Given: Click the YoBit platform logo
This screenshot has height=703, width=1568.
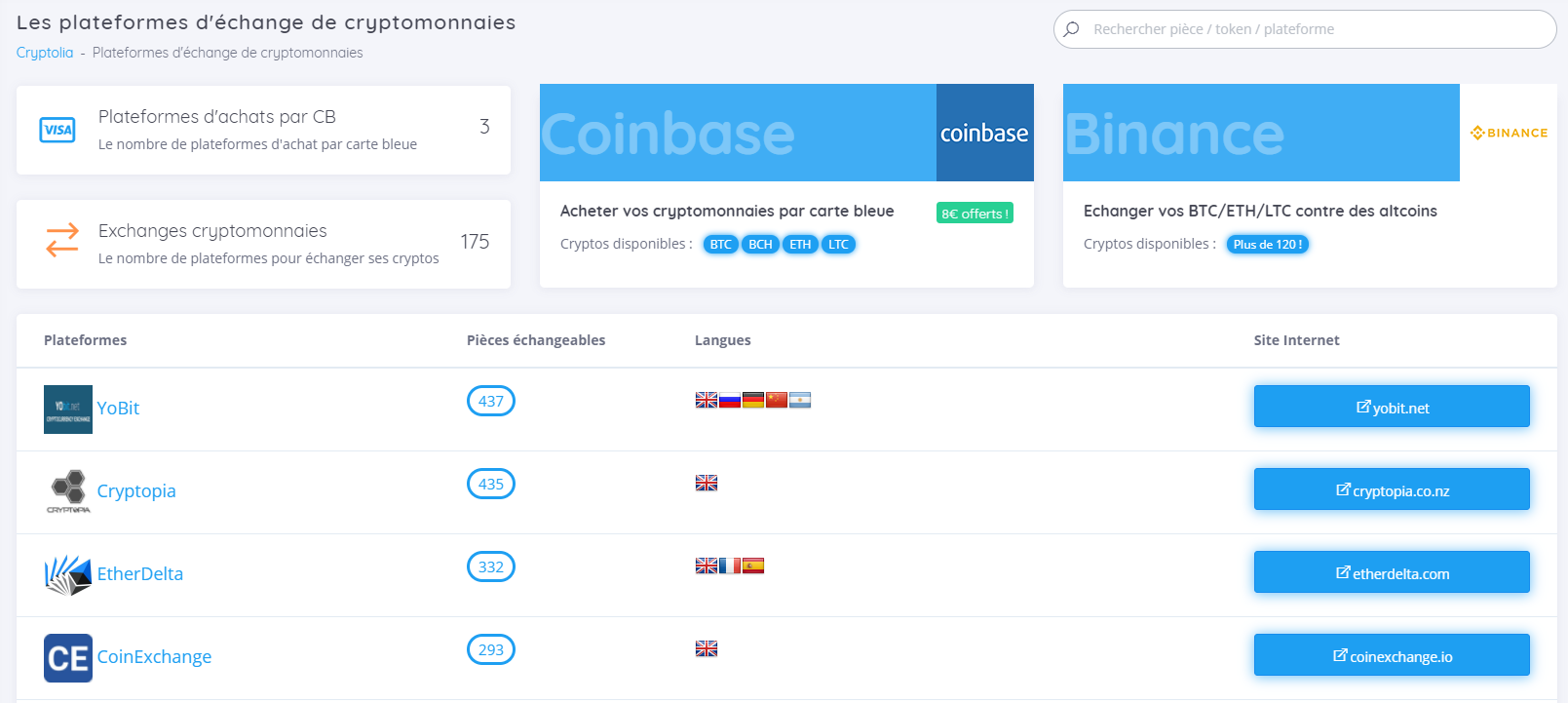Looking at the screenshot, I should [x=67, y=409].
